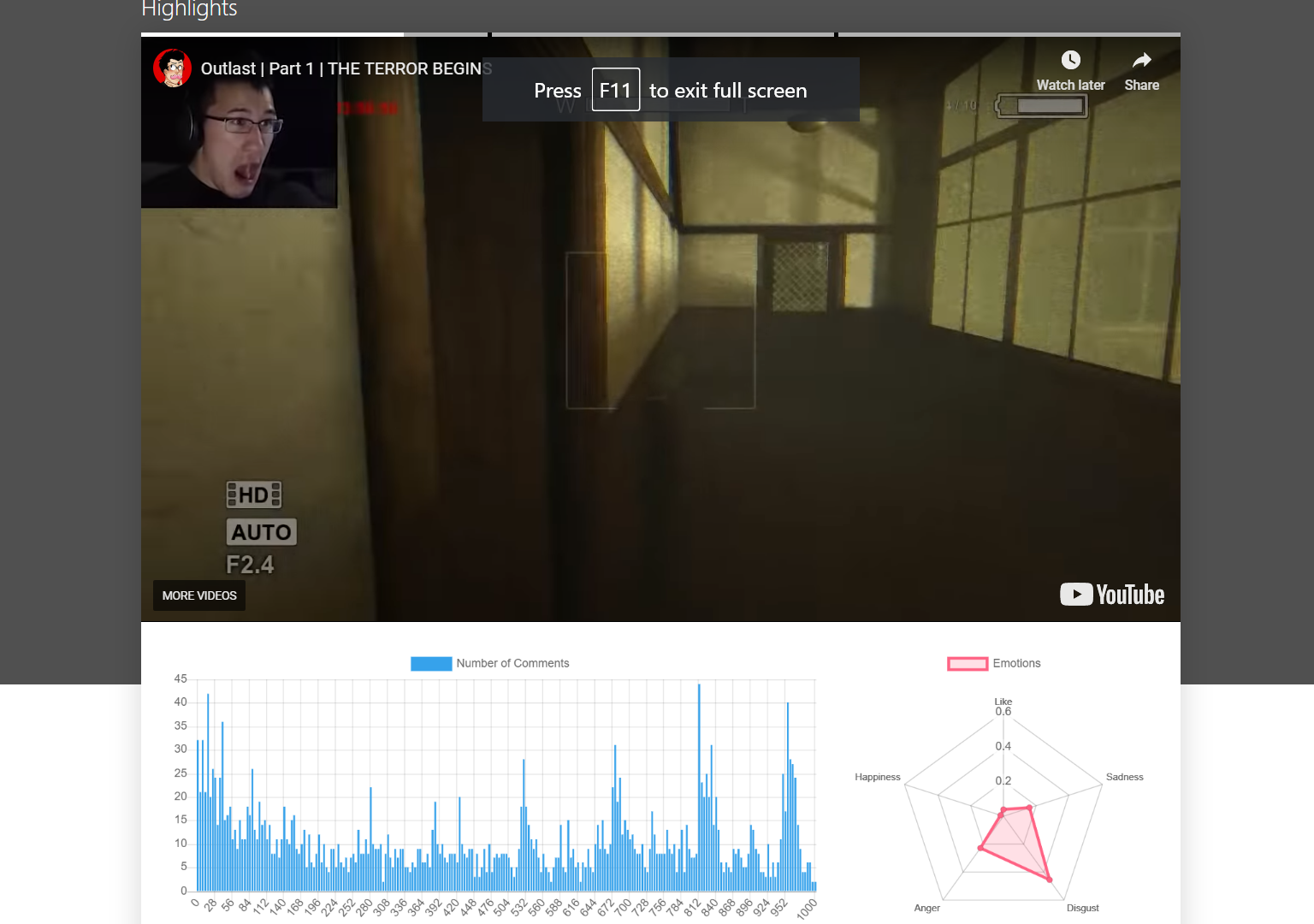Click the Highlights heading

click(189, 9)
